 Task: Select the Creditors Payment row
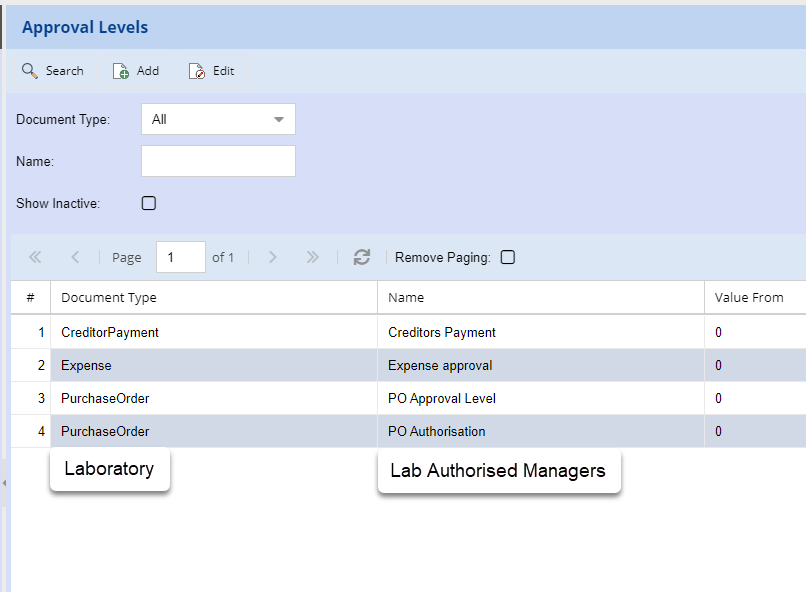tap(442, 332)
